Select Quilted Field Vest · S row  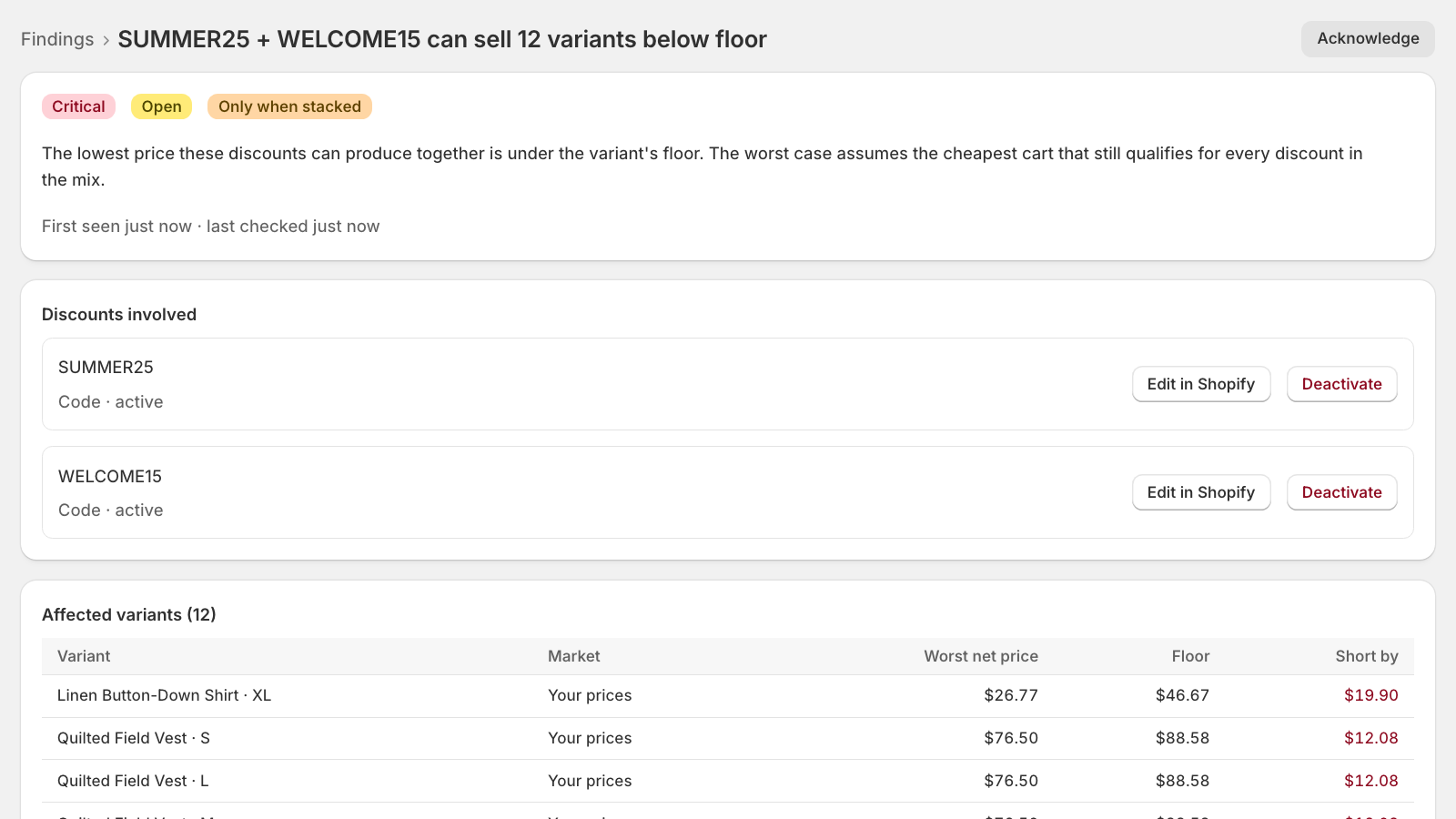pos(728,738)
